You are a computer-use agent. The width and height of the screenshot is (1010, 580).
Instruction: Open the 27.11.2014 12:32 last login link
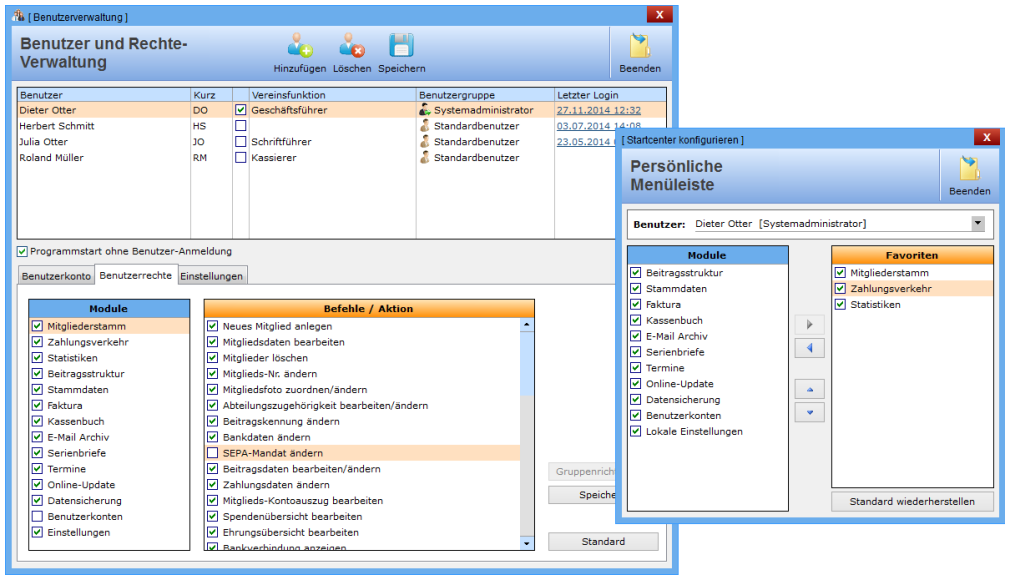coord(598,111)
